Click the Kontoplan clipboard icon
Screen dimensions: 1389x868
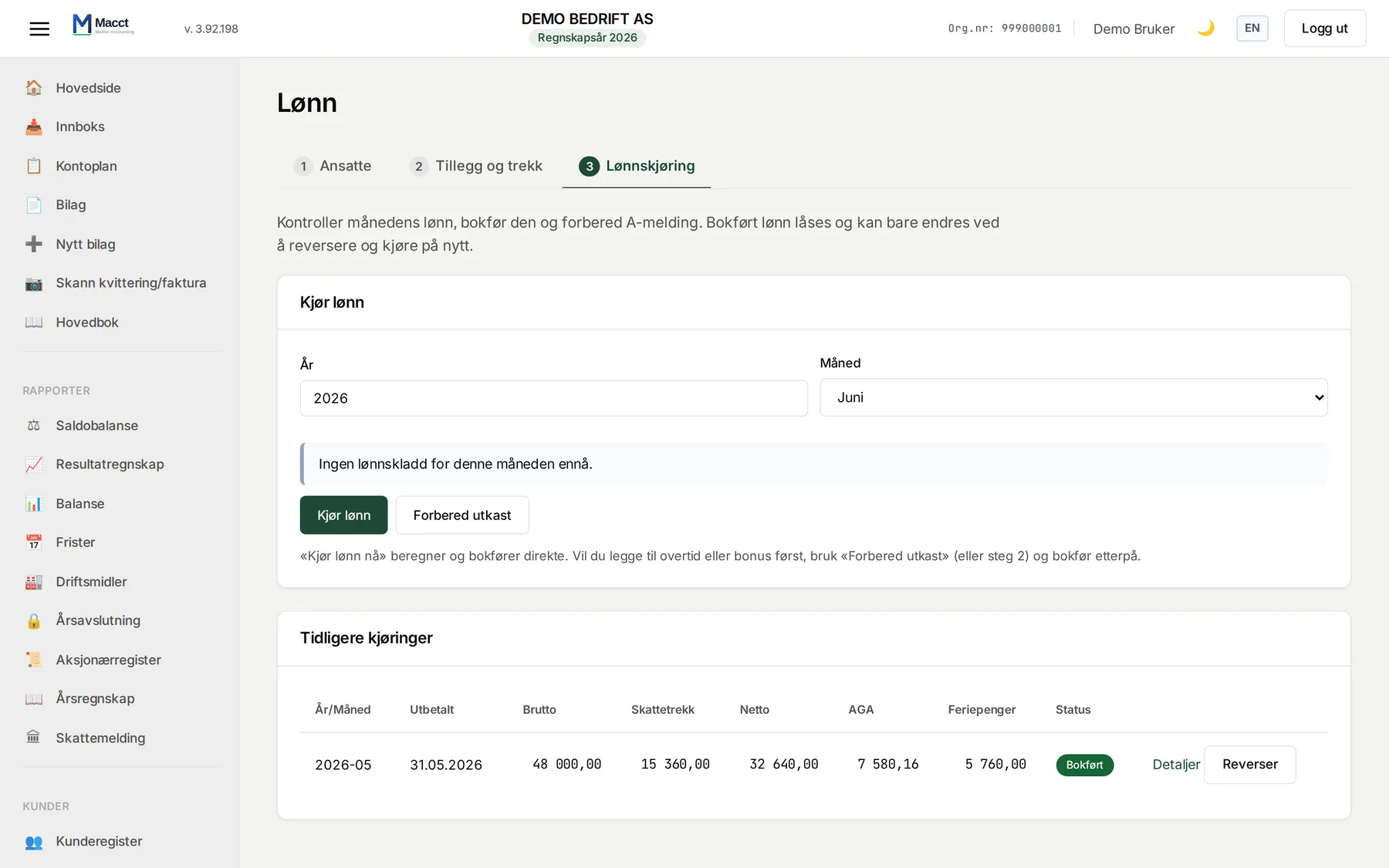pos(34,166)
